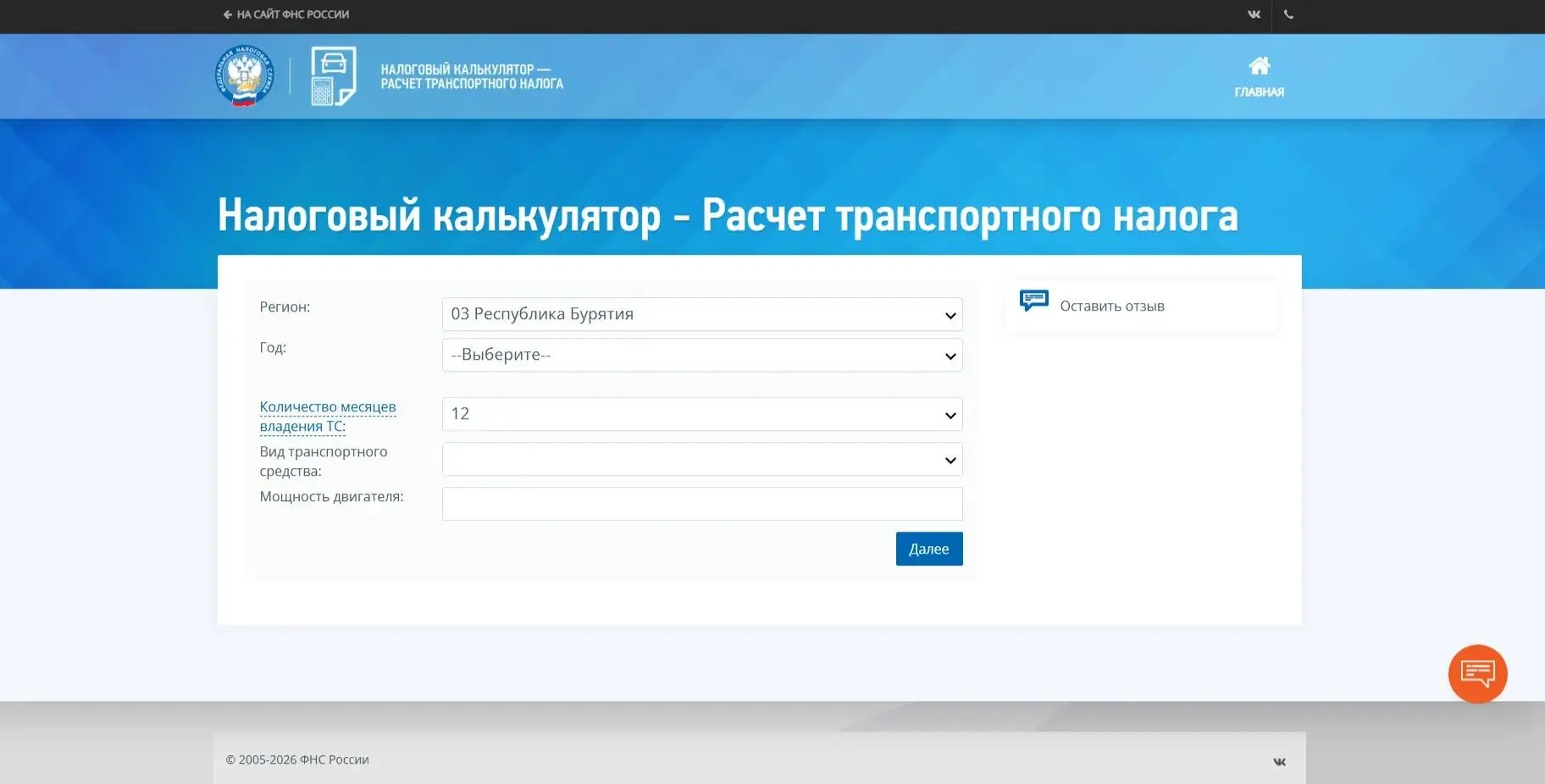
Task: Click Количество месяцев владения ТС hint link
Action: pyautogui.click(x=327, y=417)
